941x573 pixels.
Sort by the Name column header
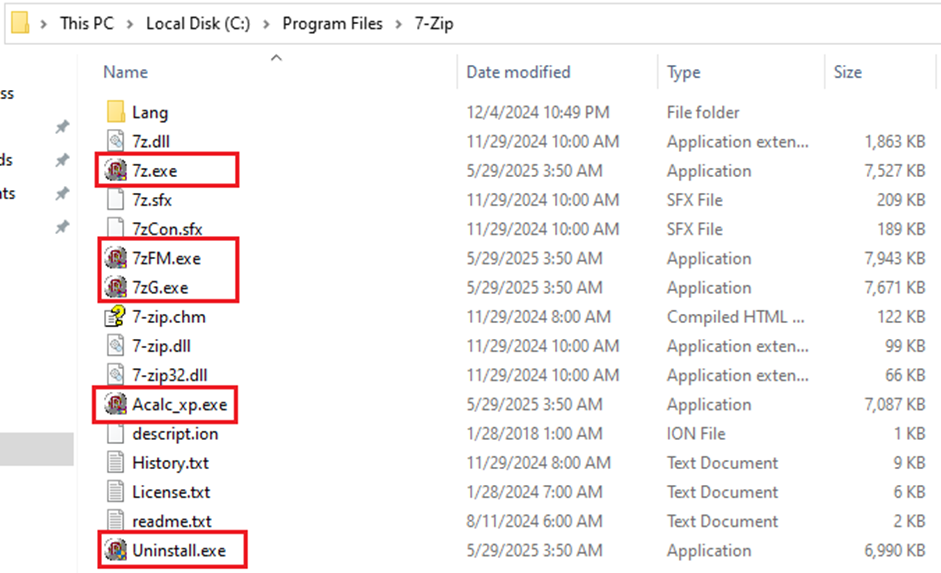click(x=125, y=72)
